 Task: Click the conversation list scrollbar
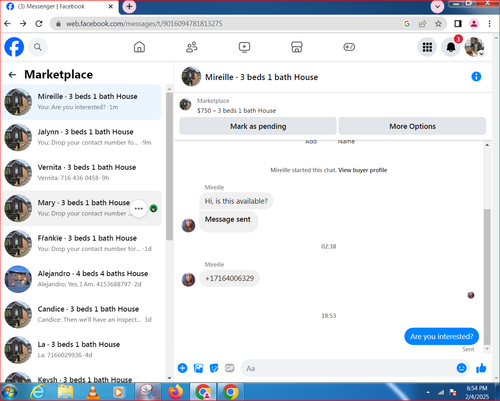click(x=169, y=166)
